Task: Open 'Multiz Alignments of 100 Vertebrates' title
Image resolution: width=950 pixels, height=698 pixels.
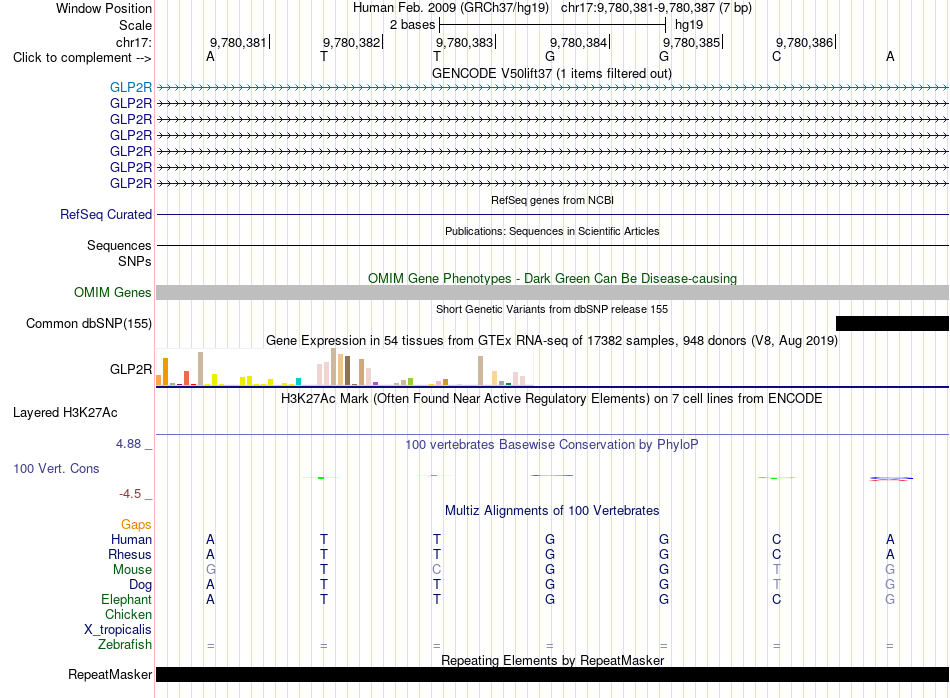Action: [x=552, y=511]
